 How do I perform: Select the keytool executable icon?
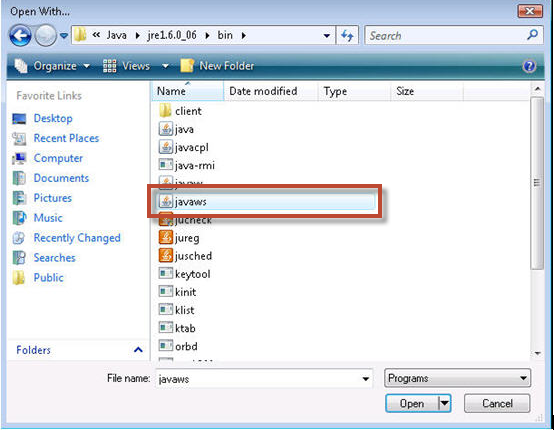[x=166, y=273]
